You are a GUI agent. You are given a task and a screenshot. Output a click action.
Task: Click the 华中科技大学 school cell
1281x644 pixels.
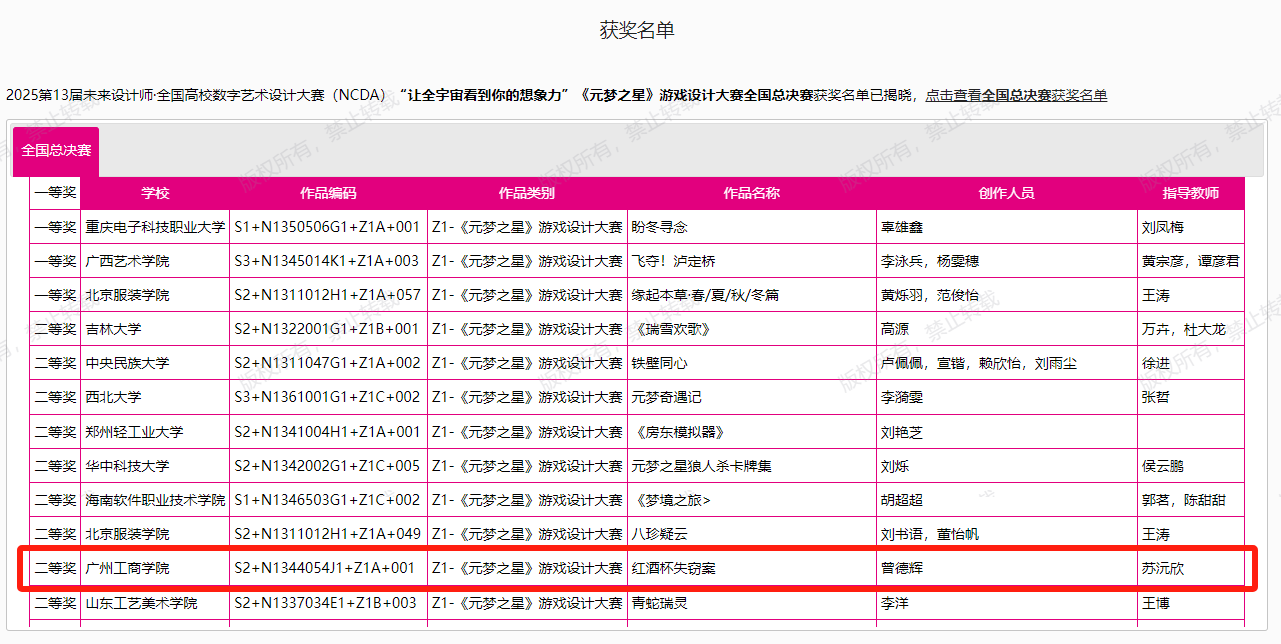point(127,466)
